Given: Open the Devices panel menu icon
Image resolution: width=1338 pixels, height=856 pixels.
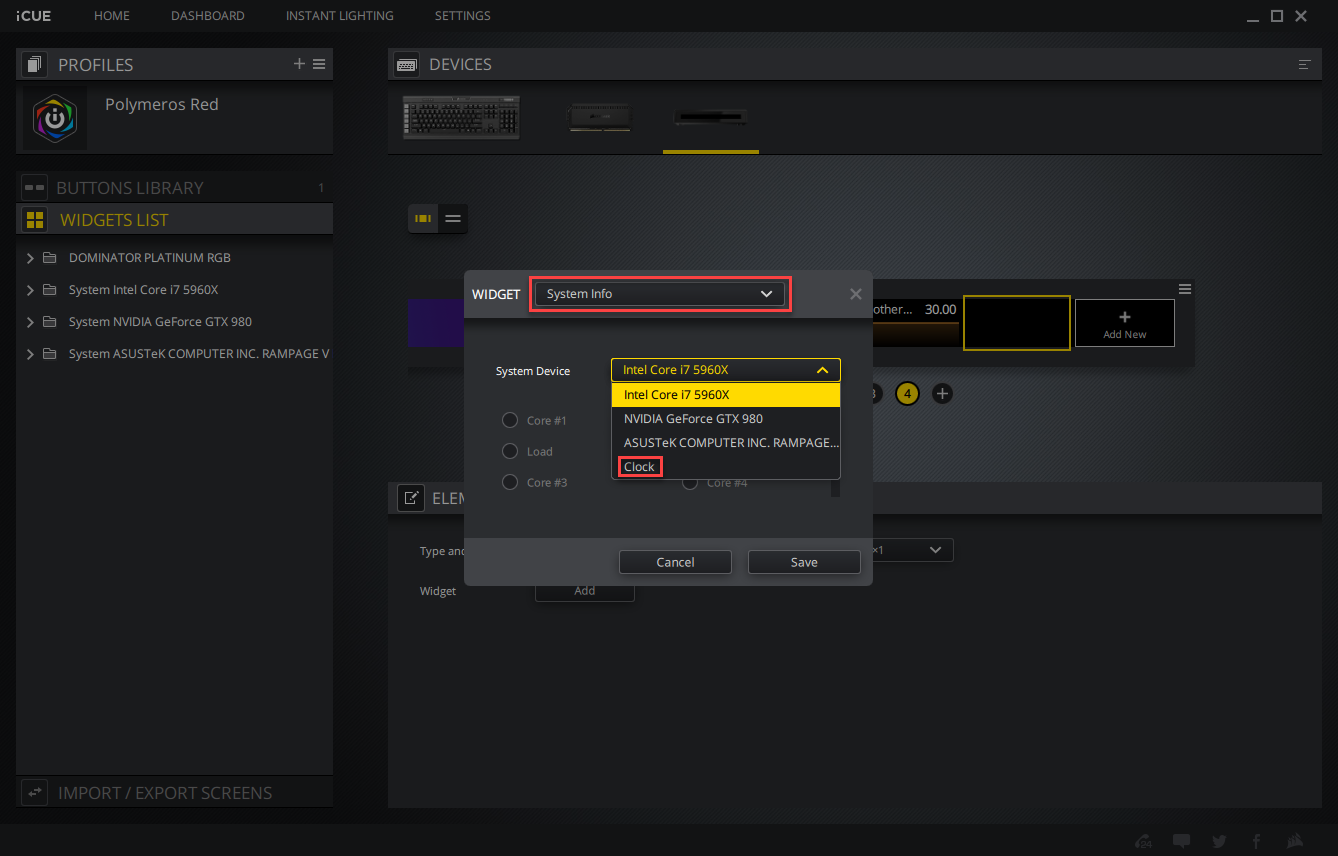Looking at the screenshot, I should [1305, 64].
